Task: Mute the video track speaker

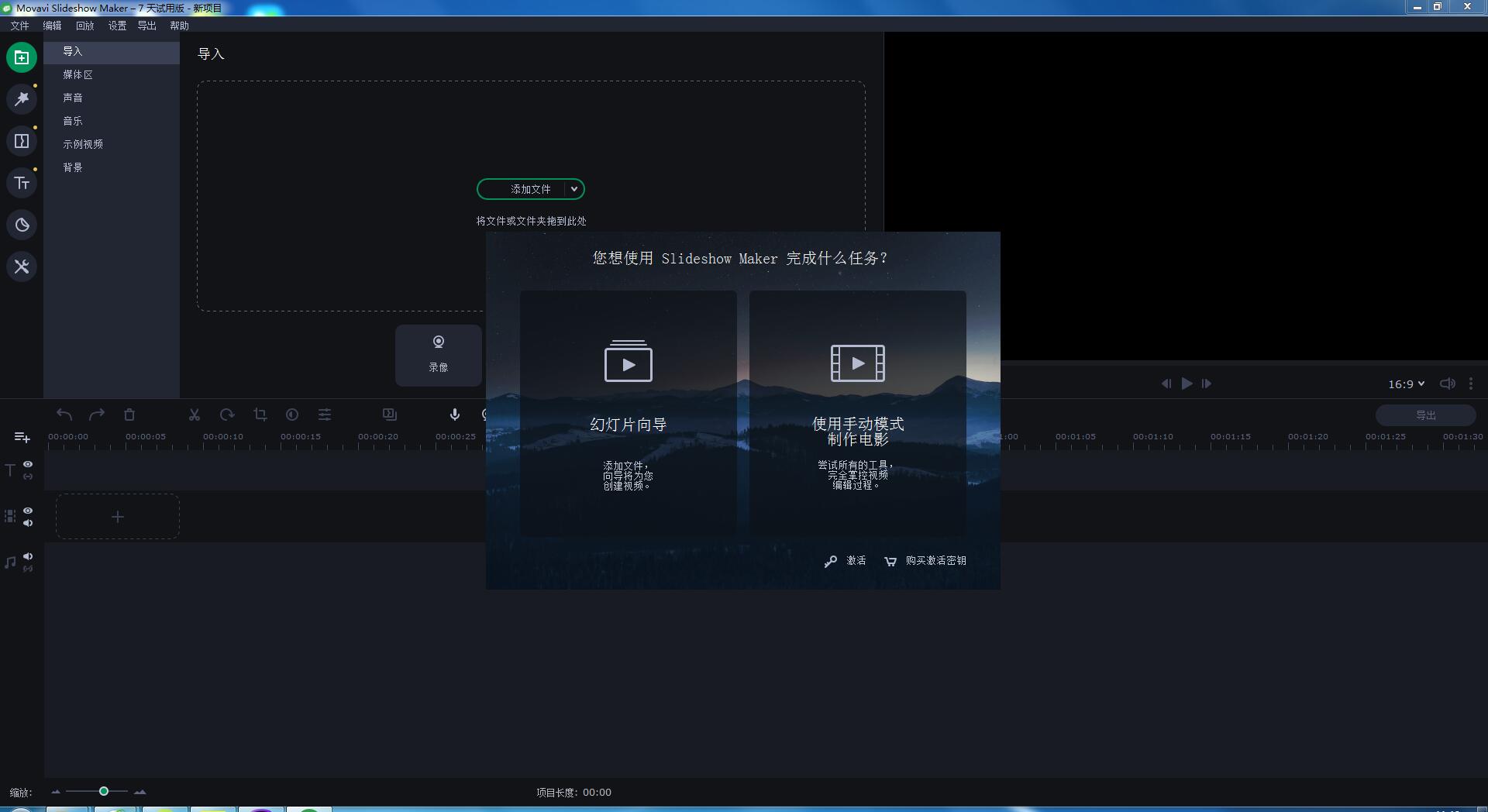Action: (28, 523)
